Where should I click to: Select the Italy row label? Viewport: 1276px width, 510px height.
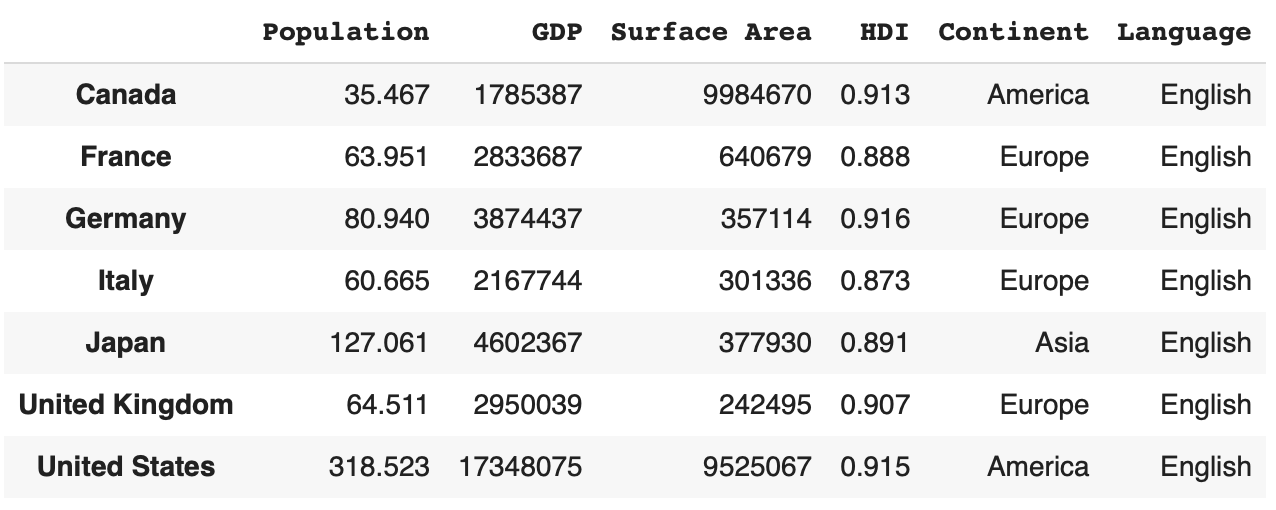click(x=126, y=281)
